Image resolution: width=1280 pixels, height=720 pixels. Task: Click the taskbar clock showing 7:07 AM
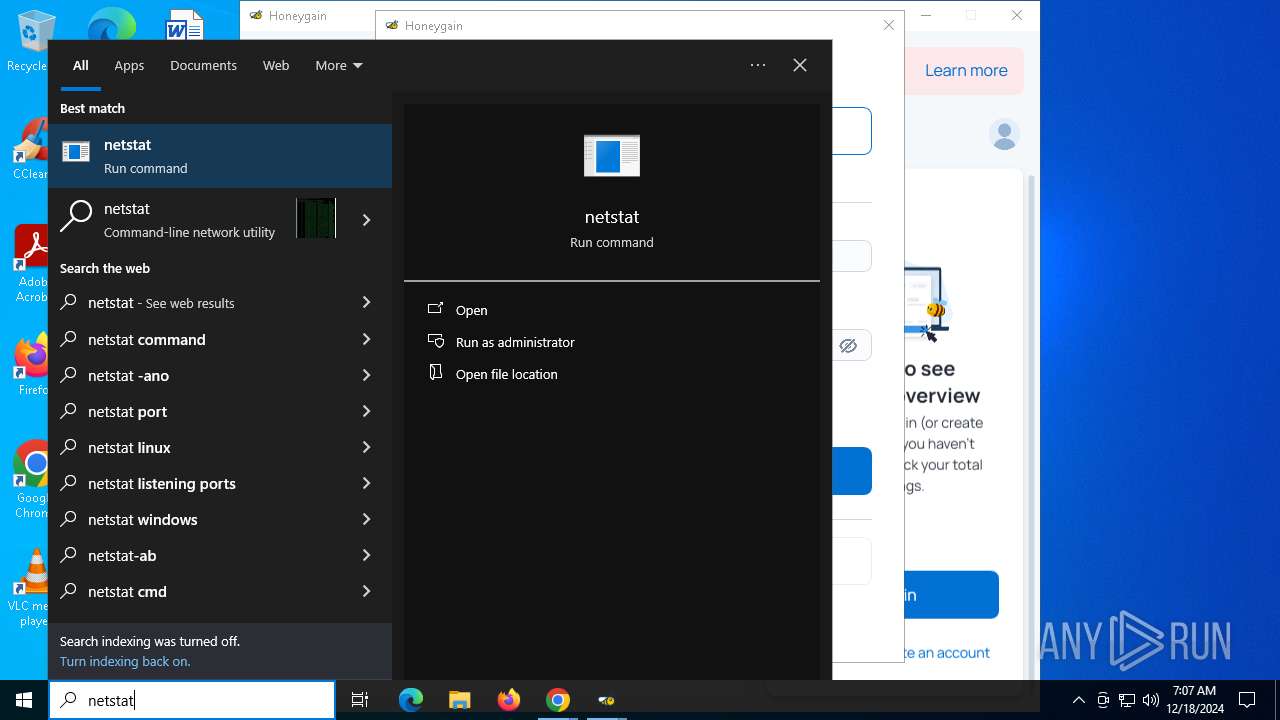coord(1195,700)
